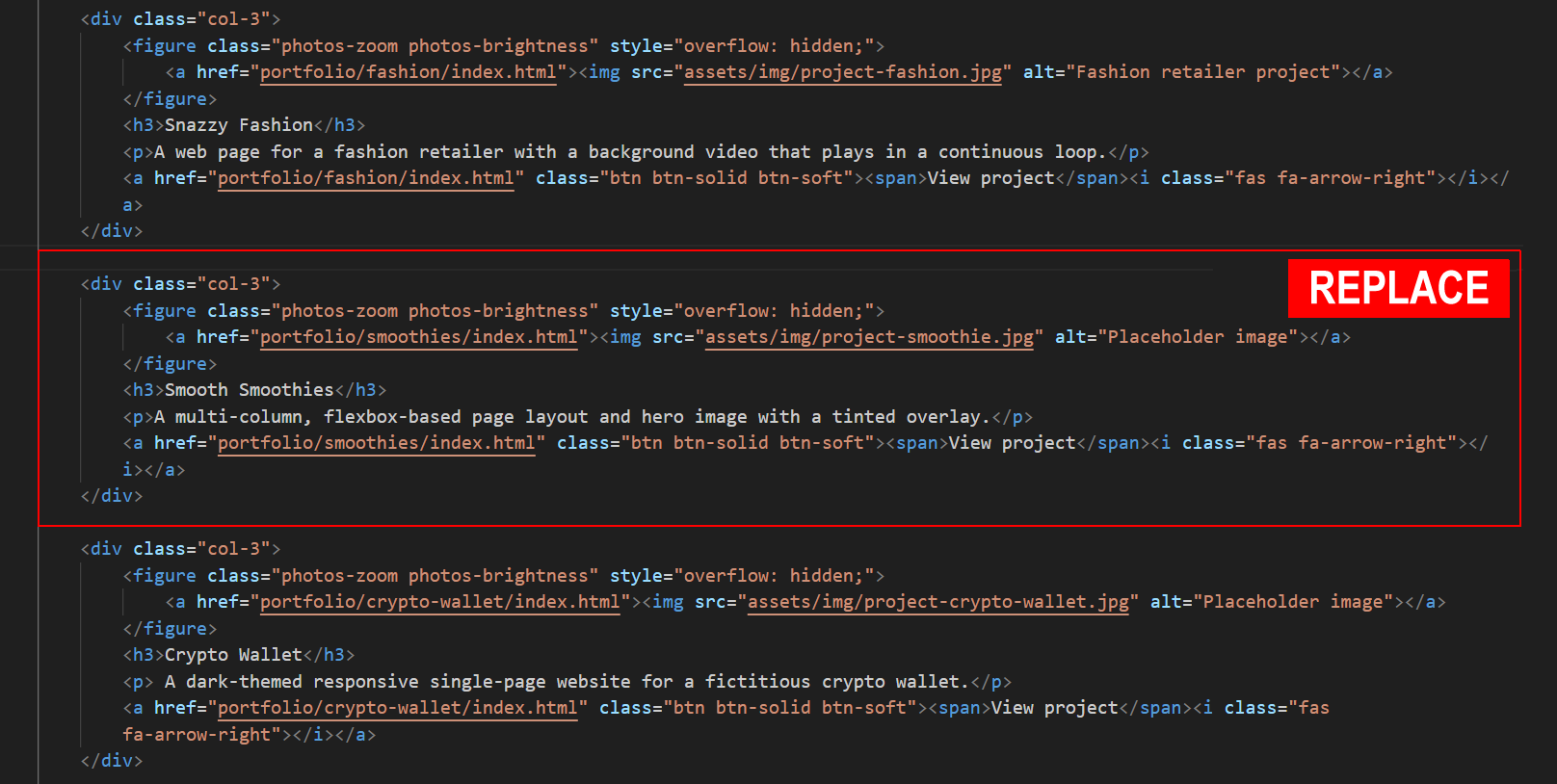Click the flexbox-based page layout paragraph

coord(572,417)
